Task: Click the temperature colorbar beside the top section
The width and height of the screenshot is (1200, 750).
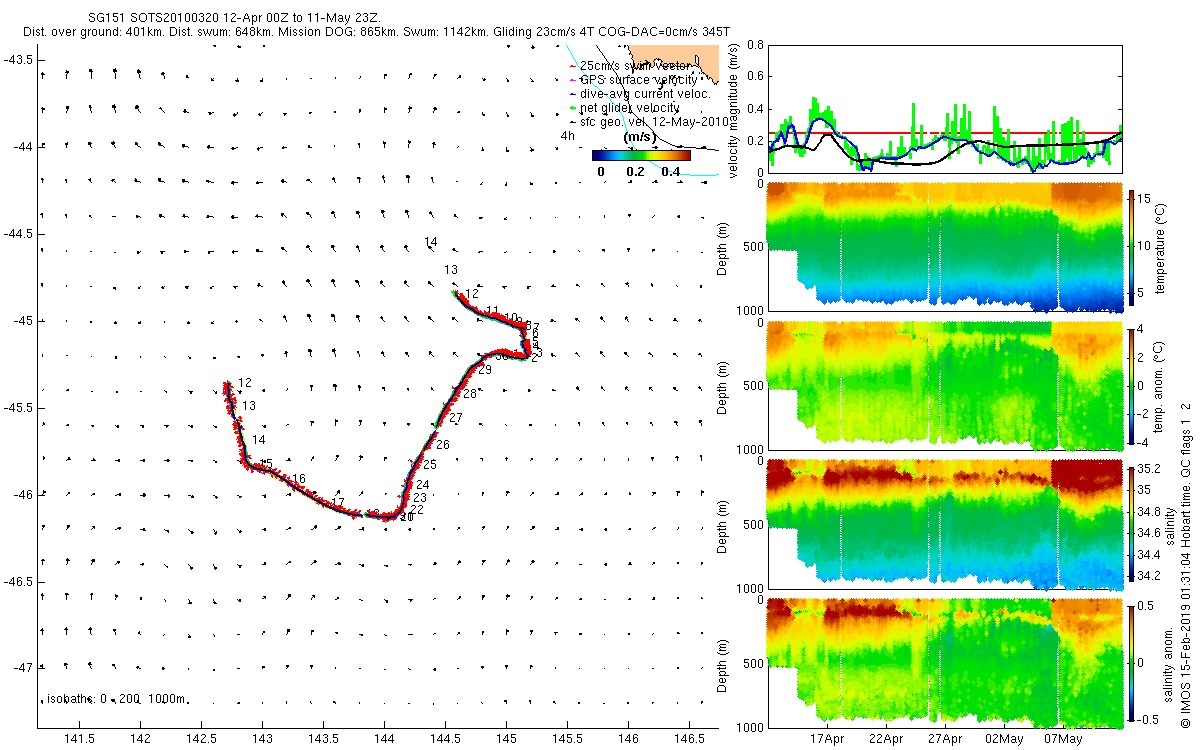Action: 1132,247
